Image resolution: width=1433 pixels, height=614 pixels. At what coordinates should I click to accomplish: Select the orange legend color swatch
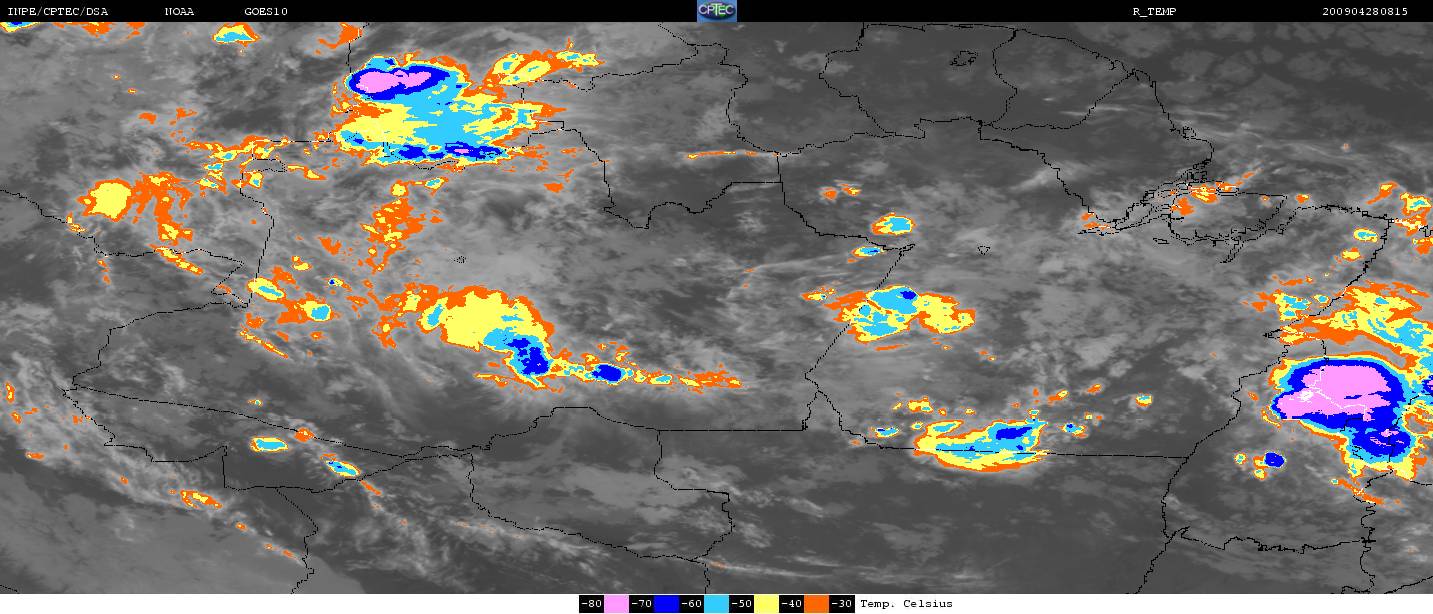tap(816, 604)
